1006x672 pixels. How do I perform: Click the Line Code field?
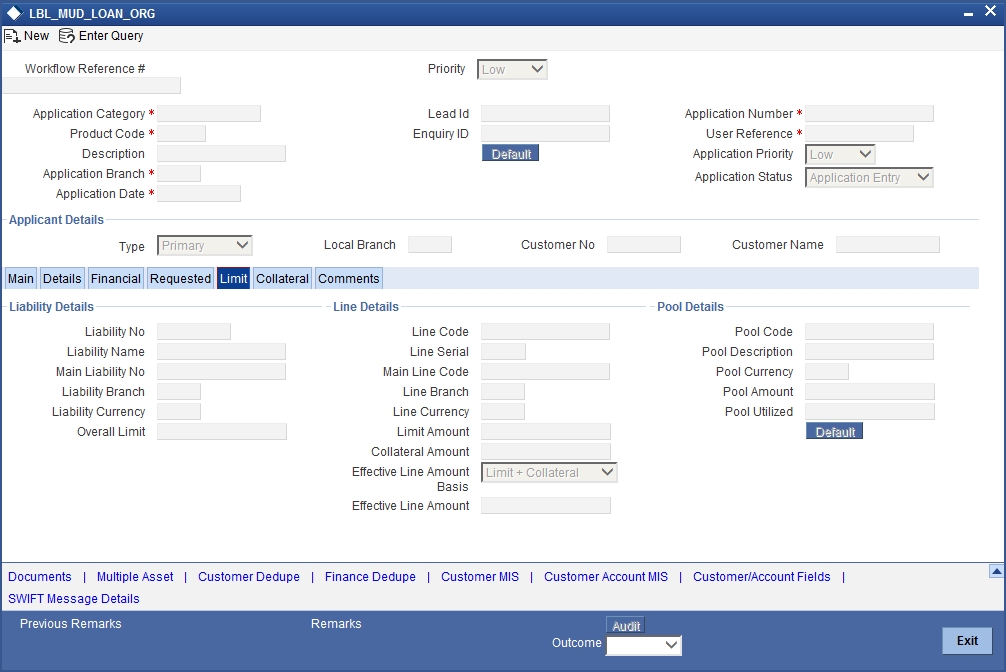click(545, 331)
